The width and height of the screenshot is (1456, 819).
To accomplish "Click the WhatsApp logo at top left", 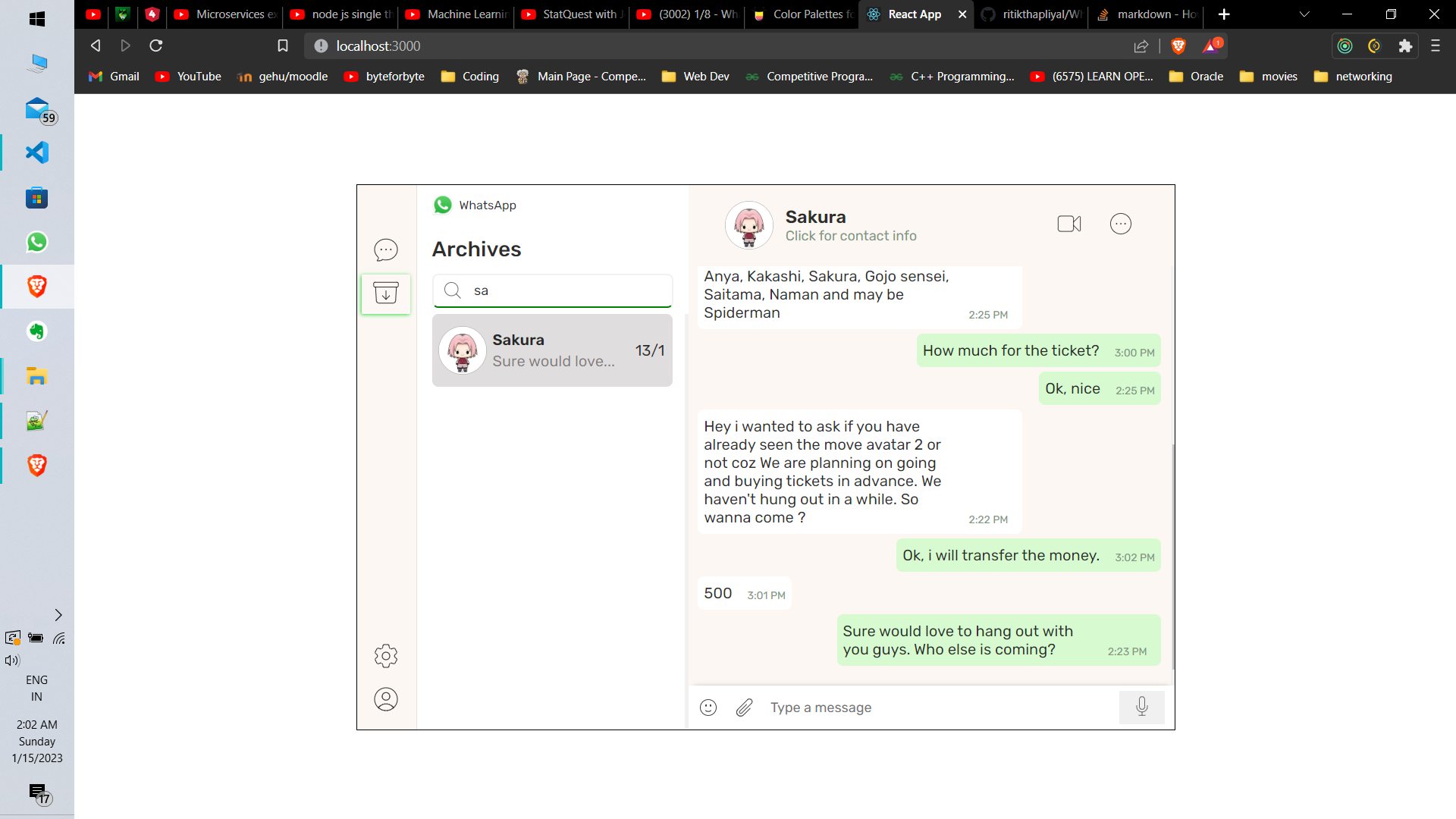I will pos(443,205).
